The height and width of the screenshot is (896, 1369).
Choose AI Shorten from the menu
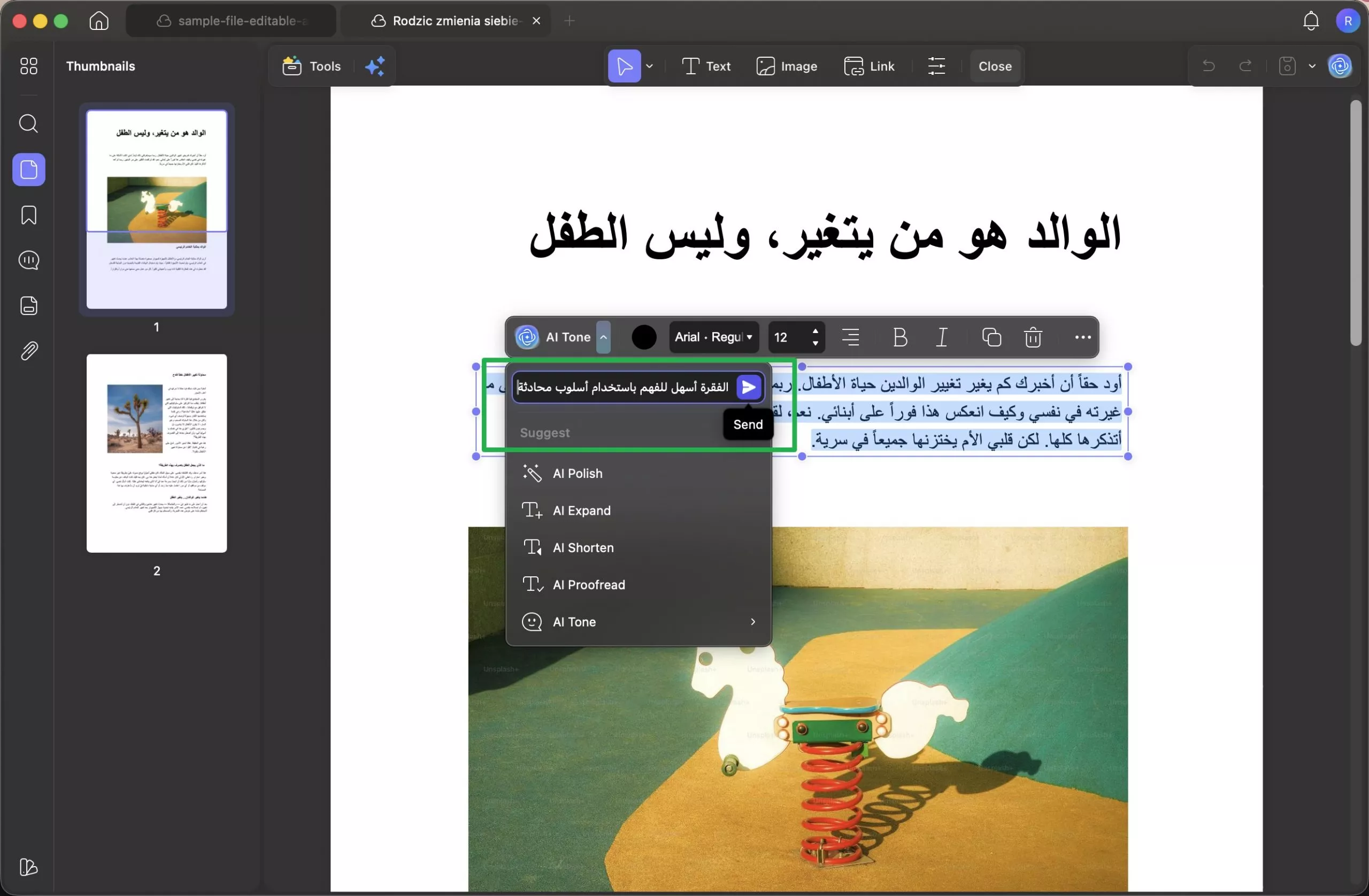(x=584, y=547)
